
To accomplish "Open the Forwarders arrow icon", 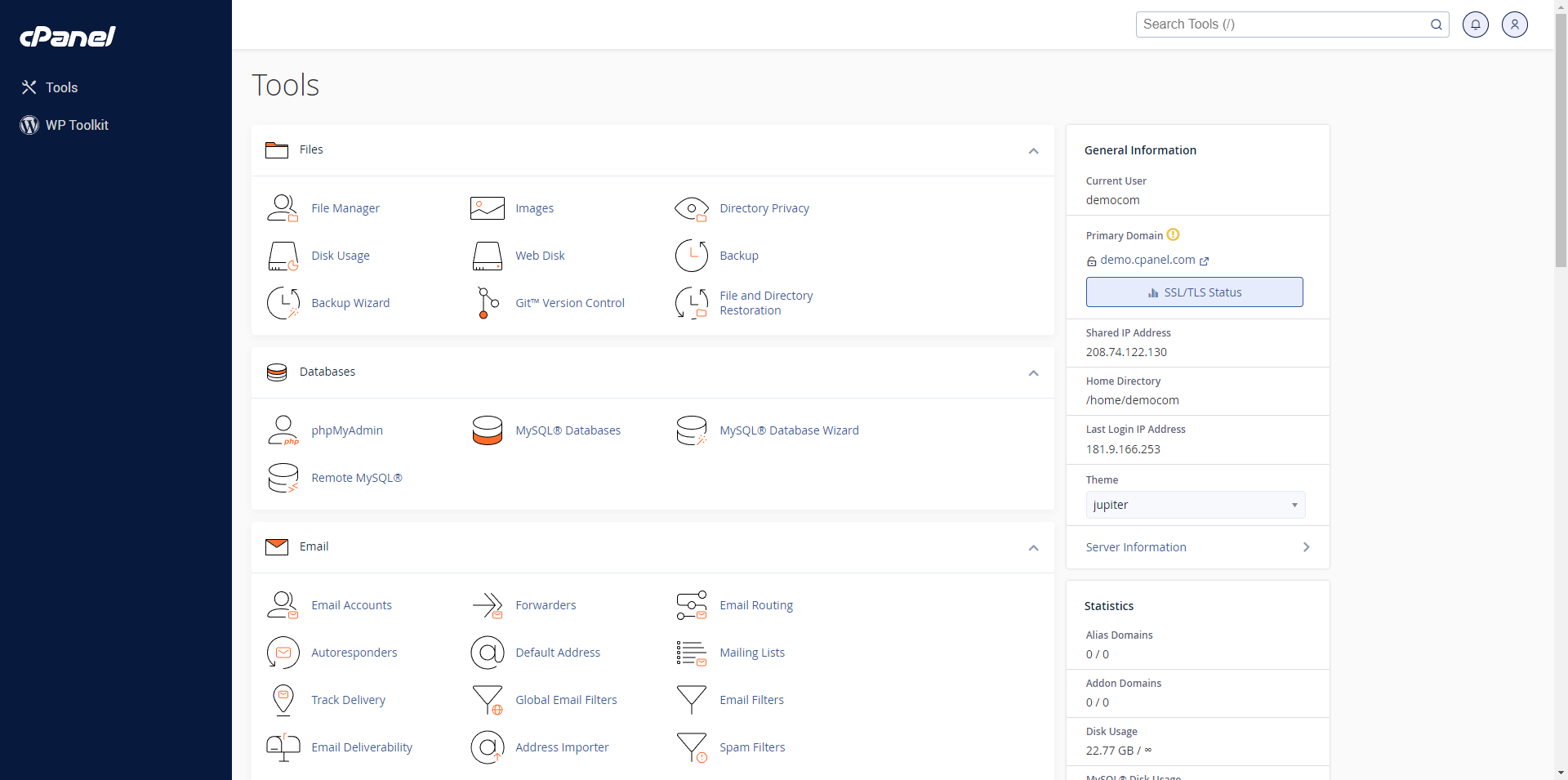I will [487, 605].
